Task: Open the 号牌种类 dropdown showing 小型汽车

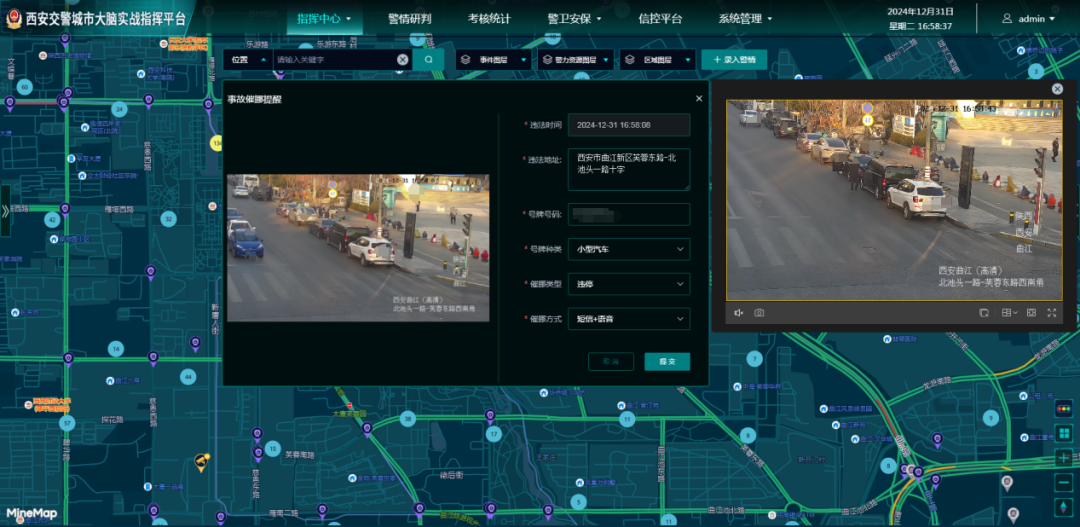Action: [x=628, y=249]
